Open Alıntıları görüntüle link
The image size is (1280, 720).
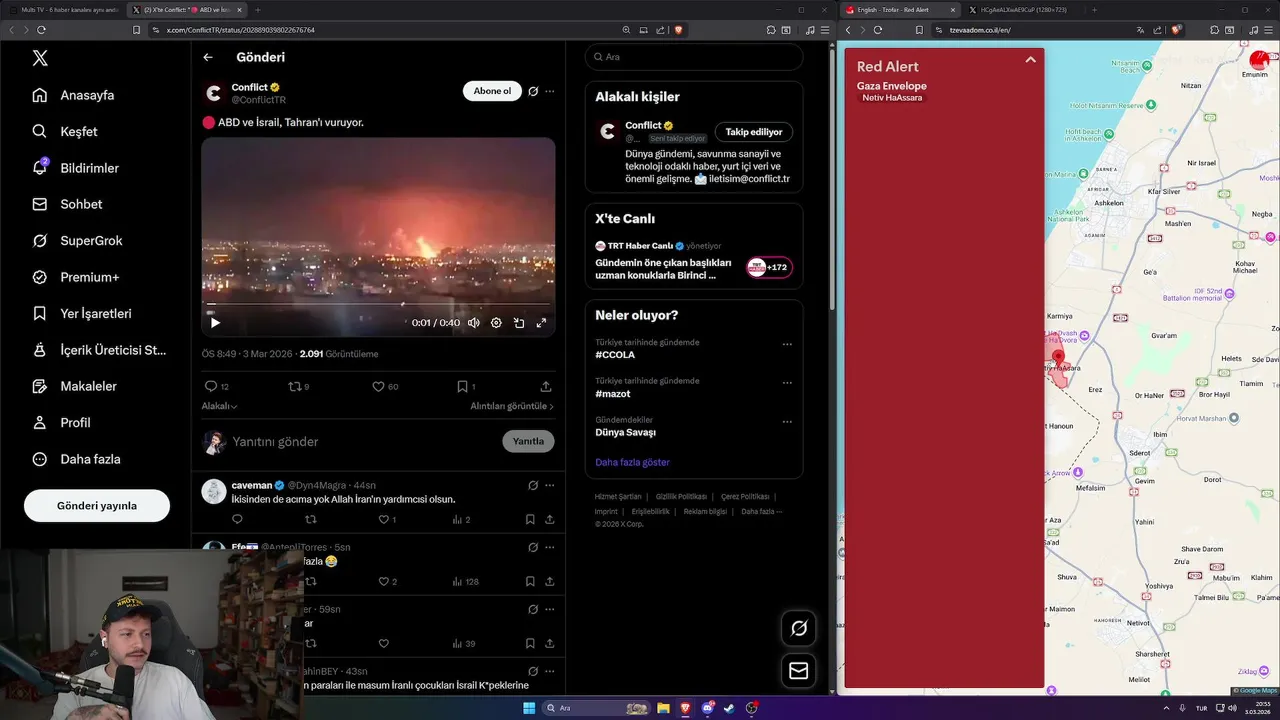(512, 406)
